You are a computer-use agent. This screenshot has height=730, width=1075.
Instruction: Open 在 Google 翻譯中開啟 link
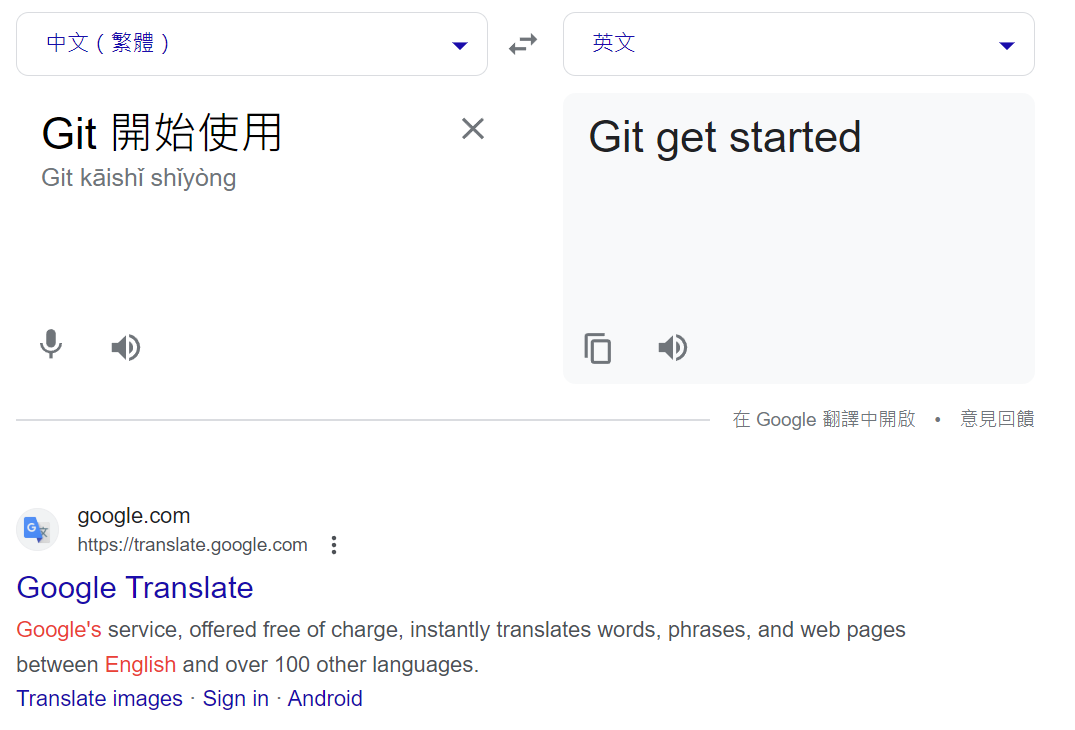824,419
